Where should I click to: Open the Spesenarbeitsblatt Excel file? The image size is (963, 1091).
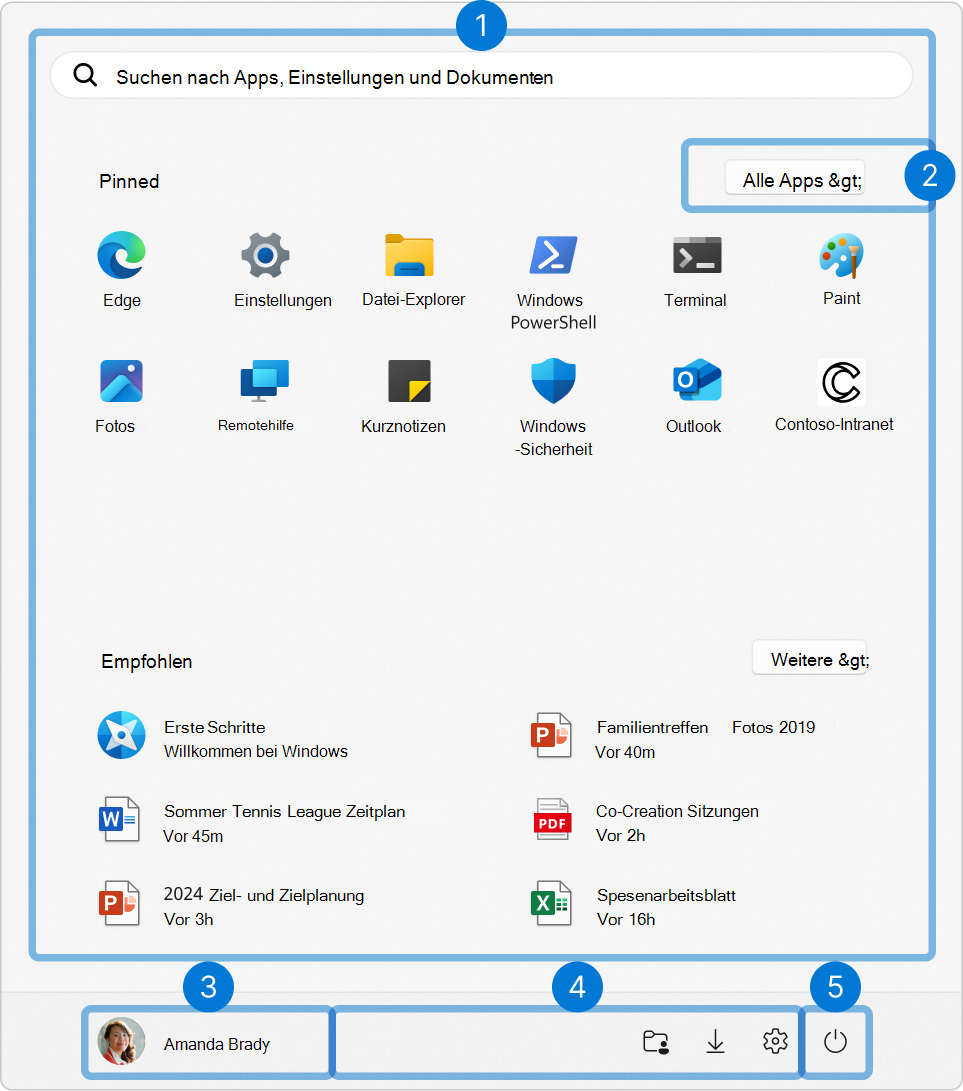633,904
